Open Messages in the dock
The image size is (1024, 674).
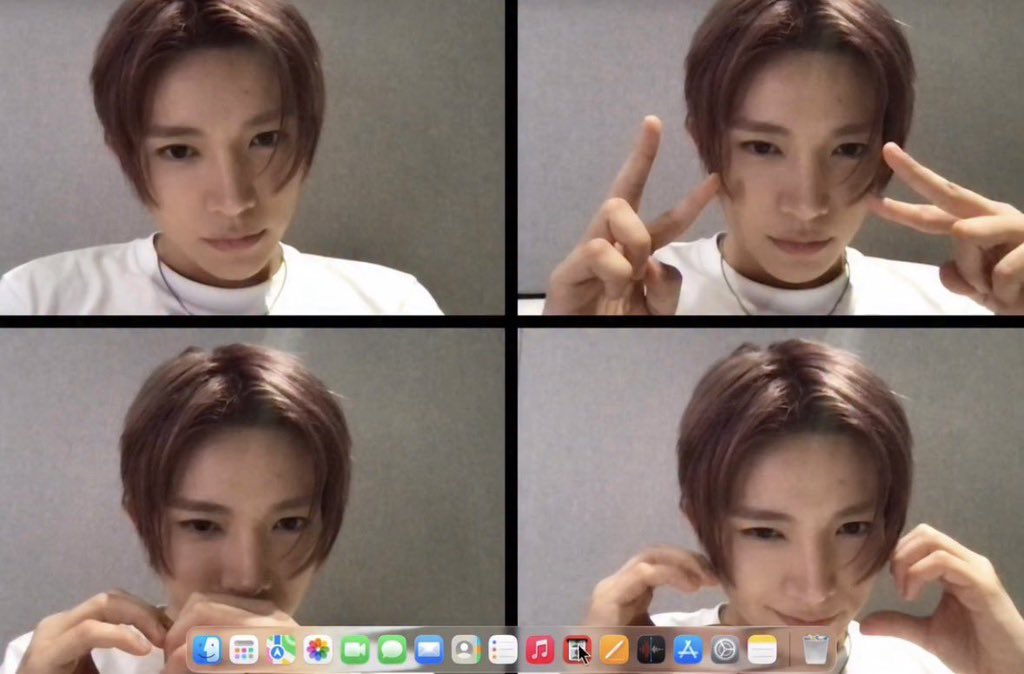pos(392,650)
